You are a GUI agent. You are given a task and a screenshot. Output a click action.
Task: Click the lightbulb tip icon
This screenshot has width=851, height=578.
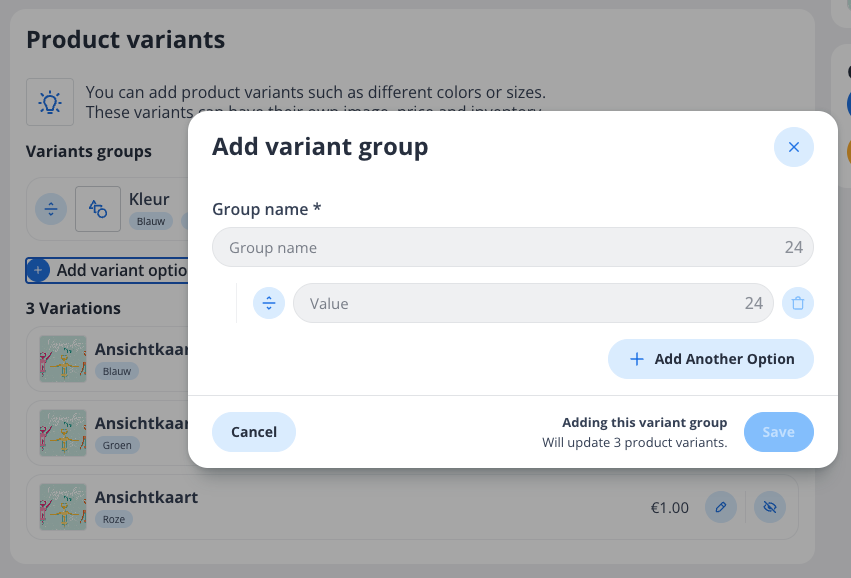point(50,102)
